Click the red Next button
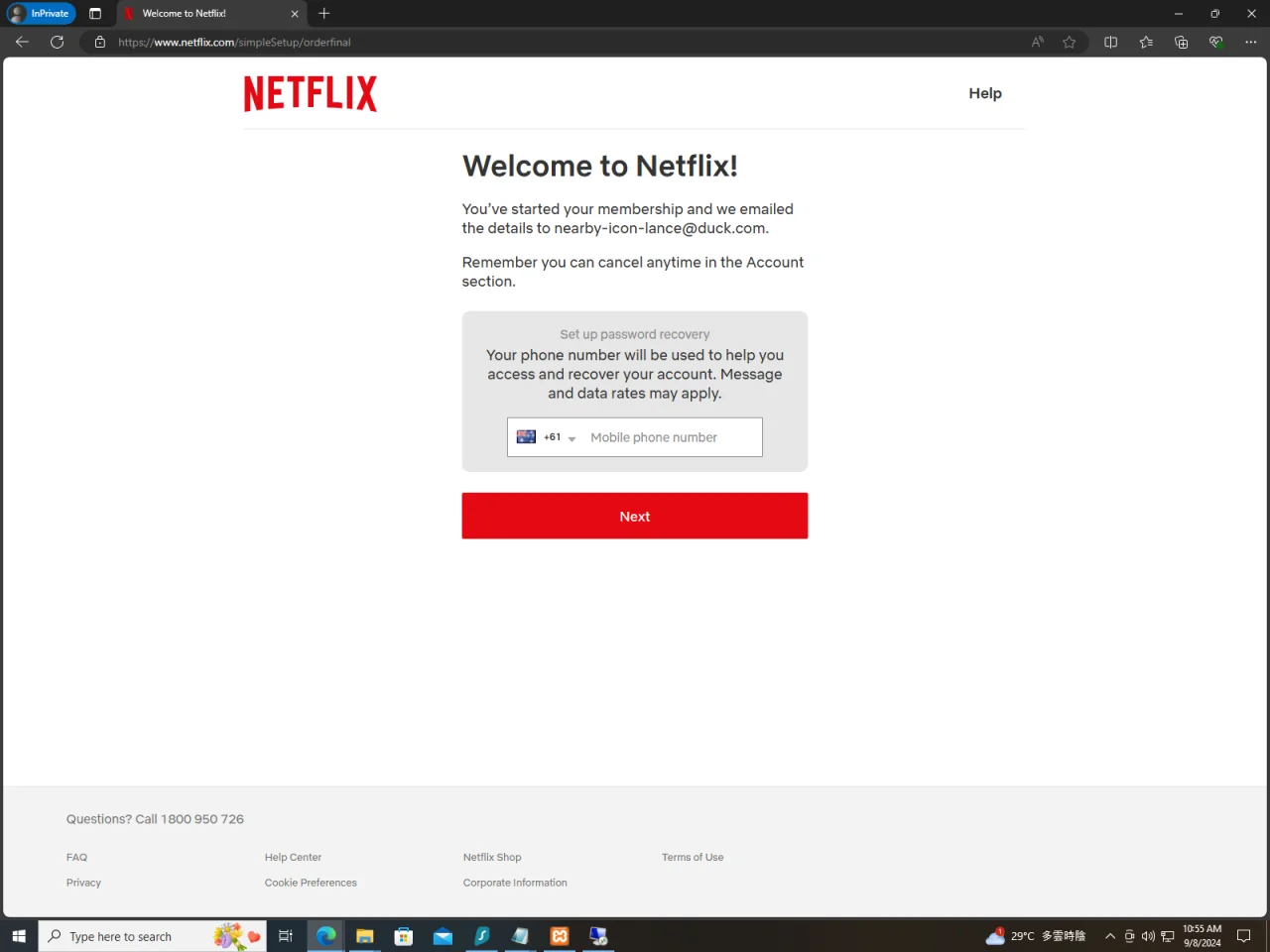1270x952 pixels. coord(635,516)
